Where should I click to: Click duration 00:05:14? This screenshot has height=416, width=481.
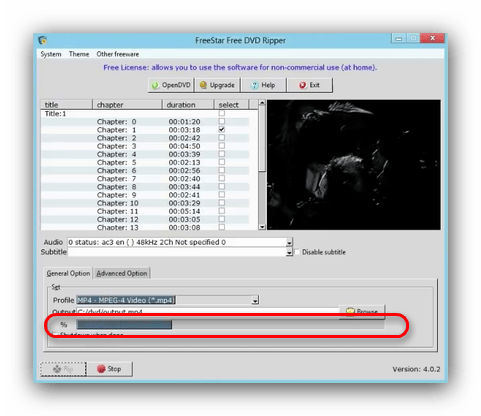click(184, 211)
